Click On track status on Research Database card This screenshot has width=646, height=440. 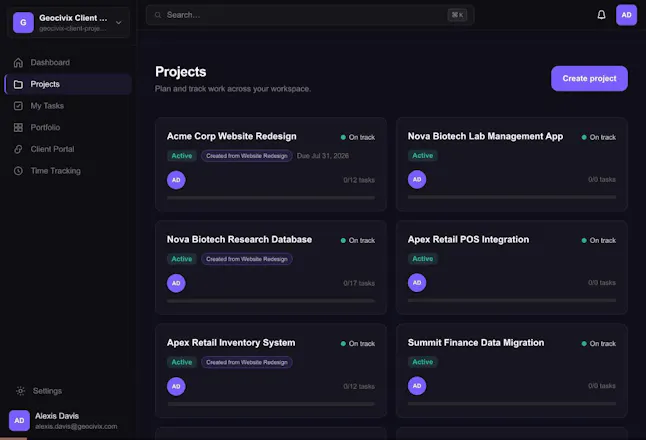358,240
